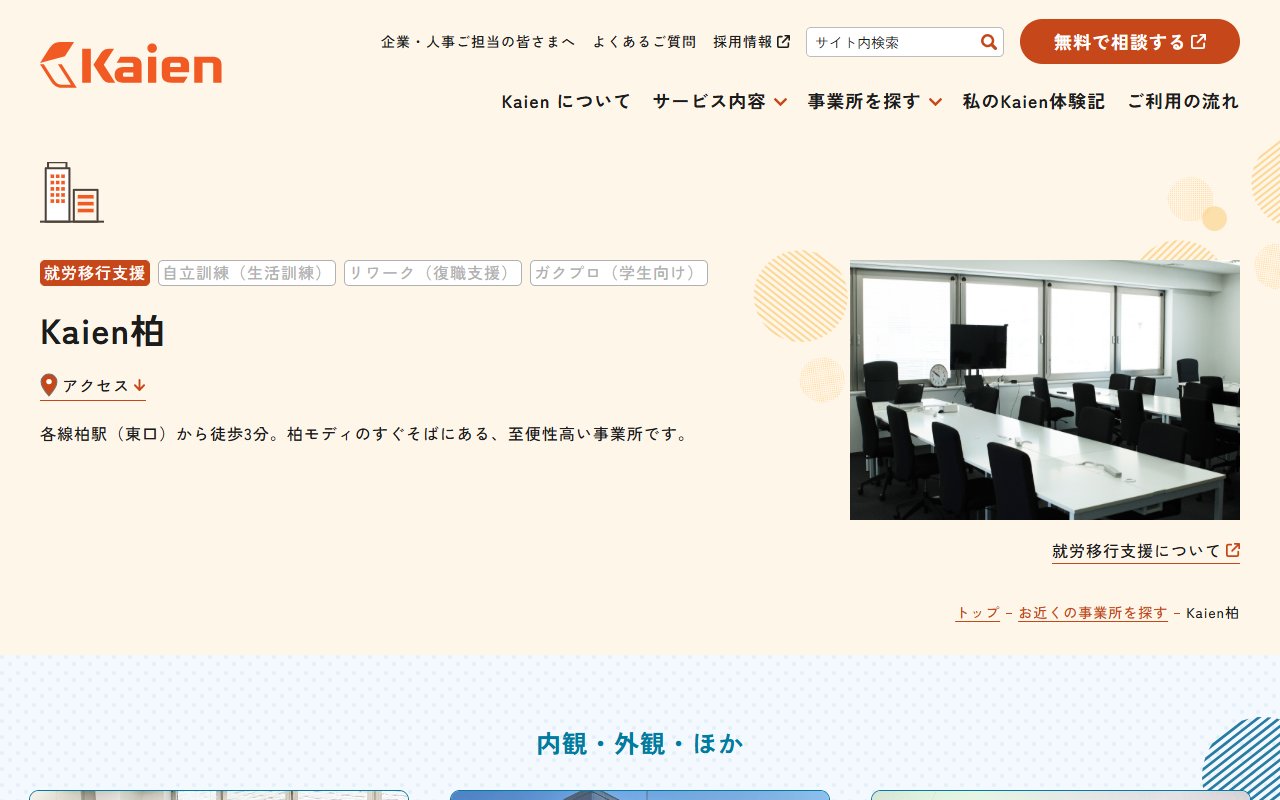1280x800 pixels.
Task: Open 就労移行支援について link
Action: 1146,551
